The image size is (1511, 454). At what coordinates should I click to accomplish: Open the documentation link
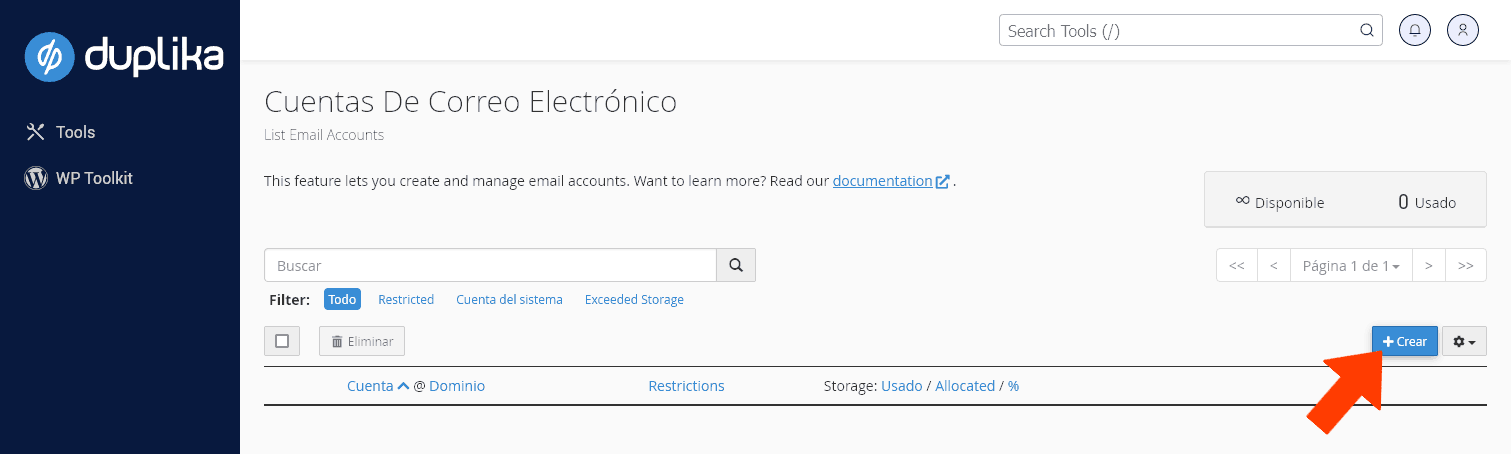coord(882,181)
